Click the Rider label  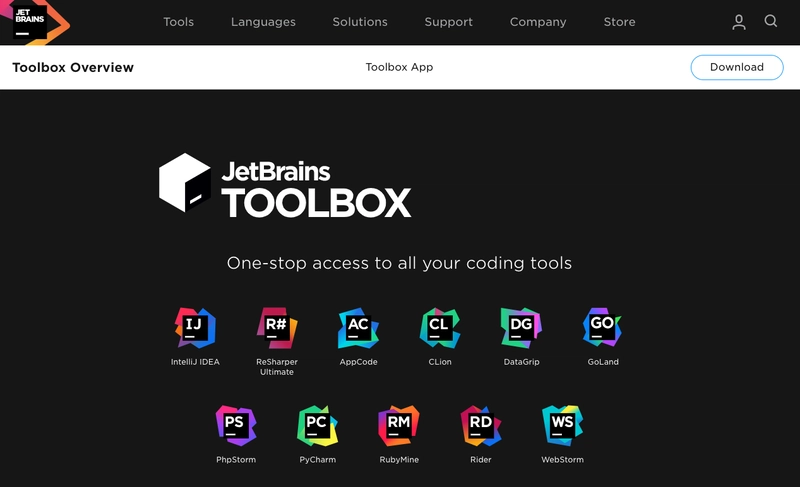481,459
